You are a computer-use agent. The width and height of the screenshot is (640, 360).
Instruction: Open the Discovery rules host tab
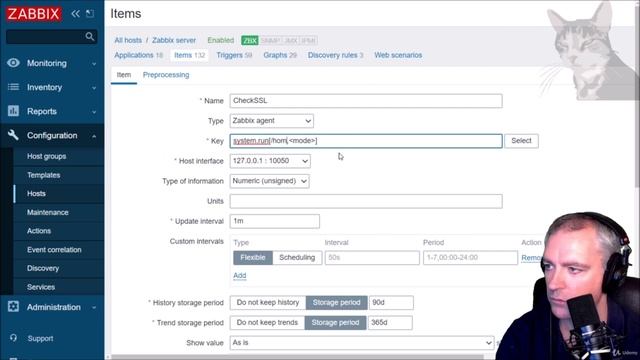(x=335, y=55)
